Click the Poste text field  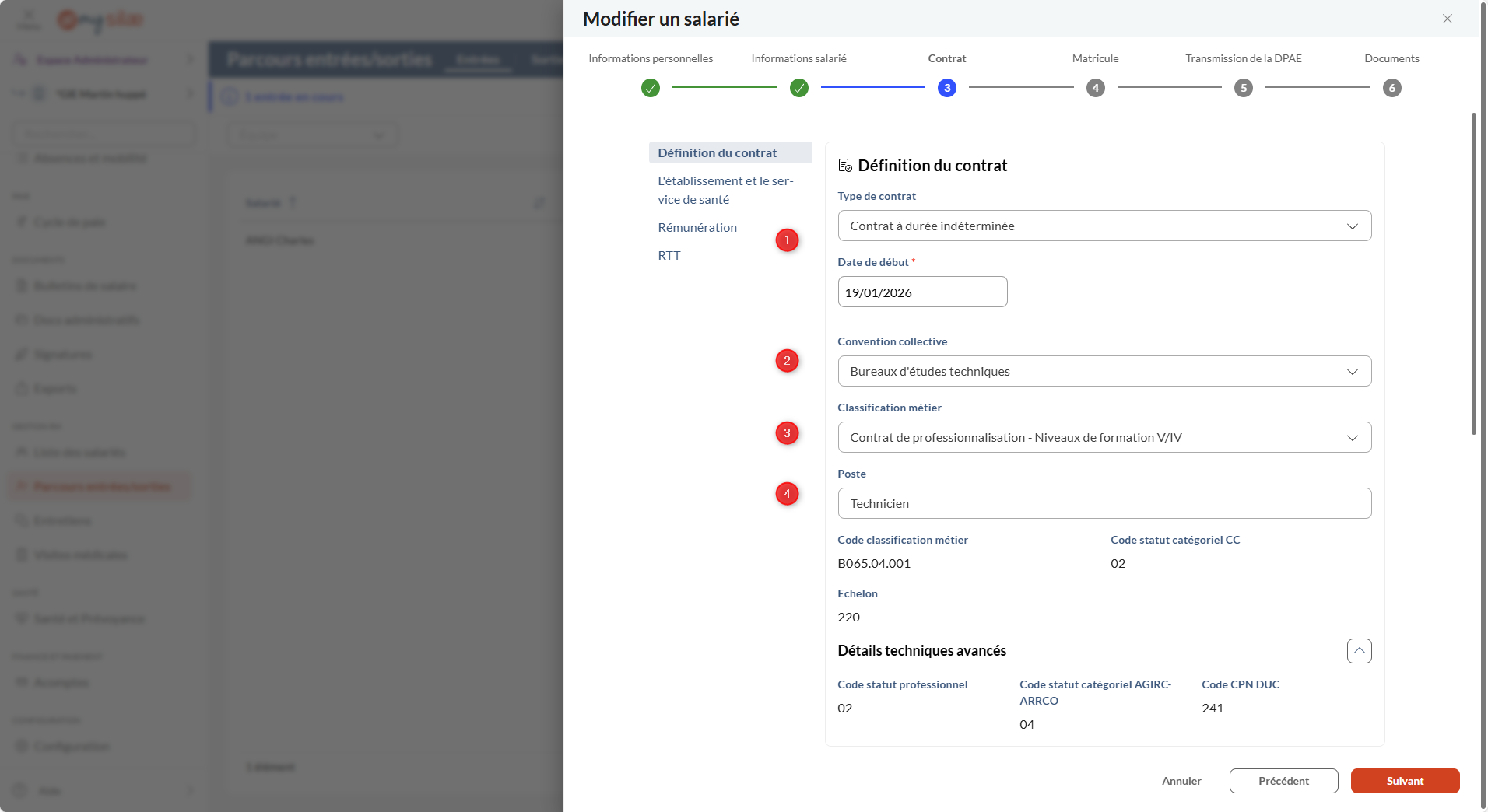point(1104,504)
